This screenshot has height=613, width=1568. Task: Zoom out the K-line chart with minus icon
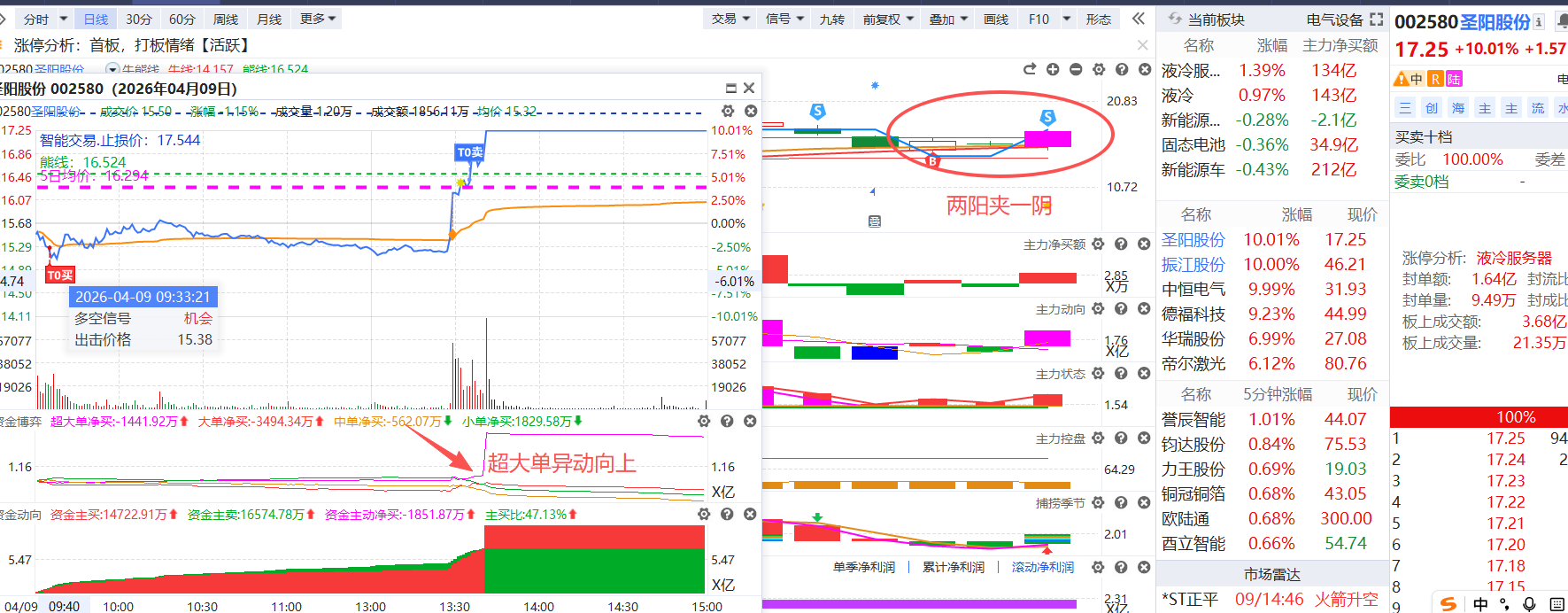pyautogui.click(x=1076, y=69)
